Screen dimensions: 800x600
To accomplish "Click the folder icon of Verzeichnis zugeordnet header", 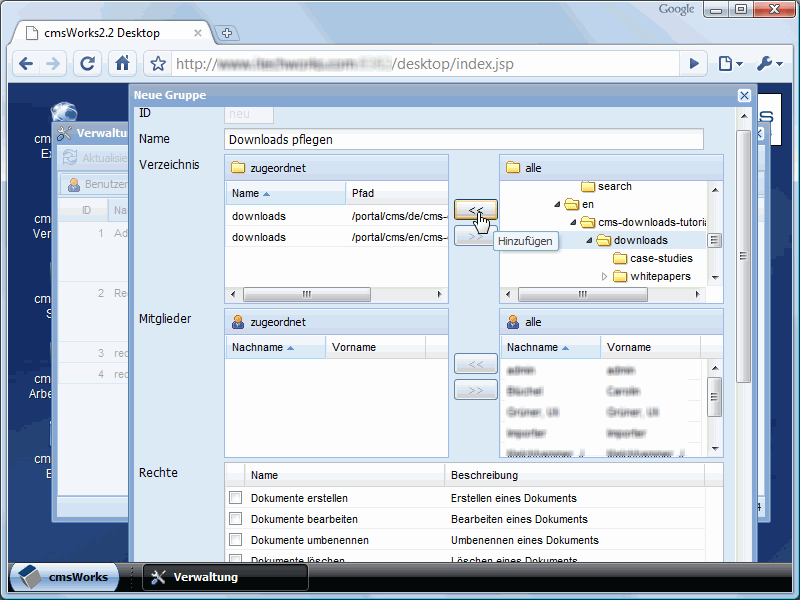I will (x=238, y=167).
